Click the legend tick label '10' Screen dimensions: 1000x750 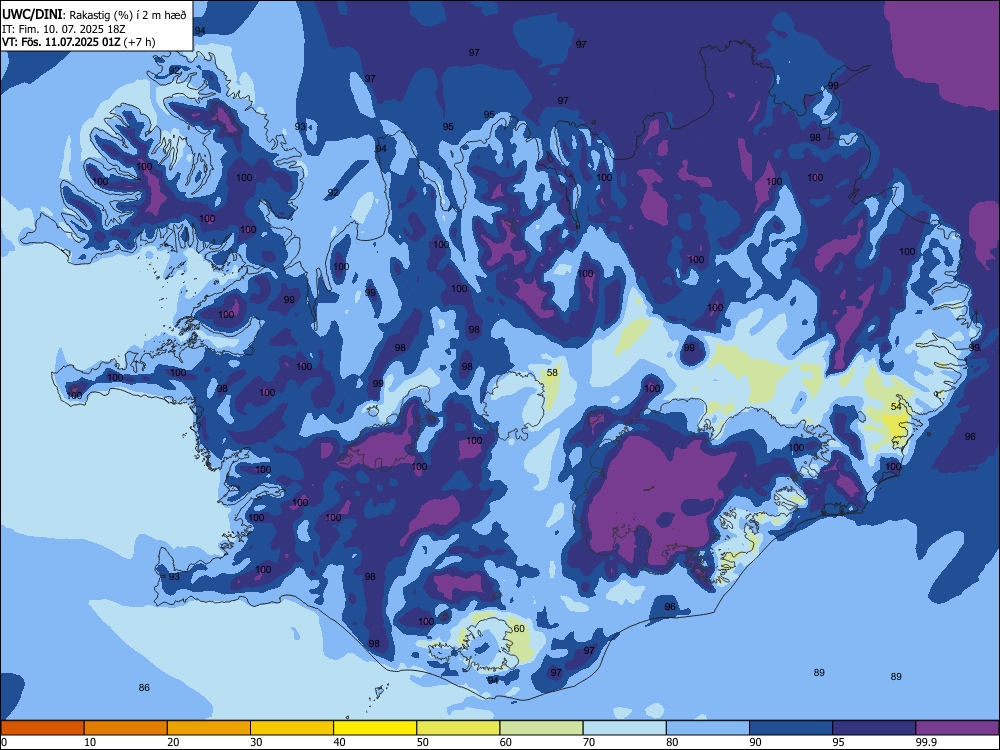(x=90, y=742)
